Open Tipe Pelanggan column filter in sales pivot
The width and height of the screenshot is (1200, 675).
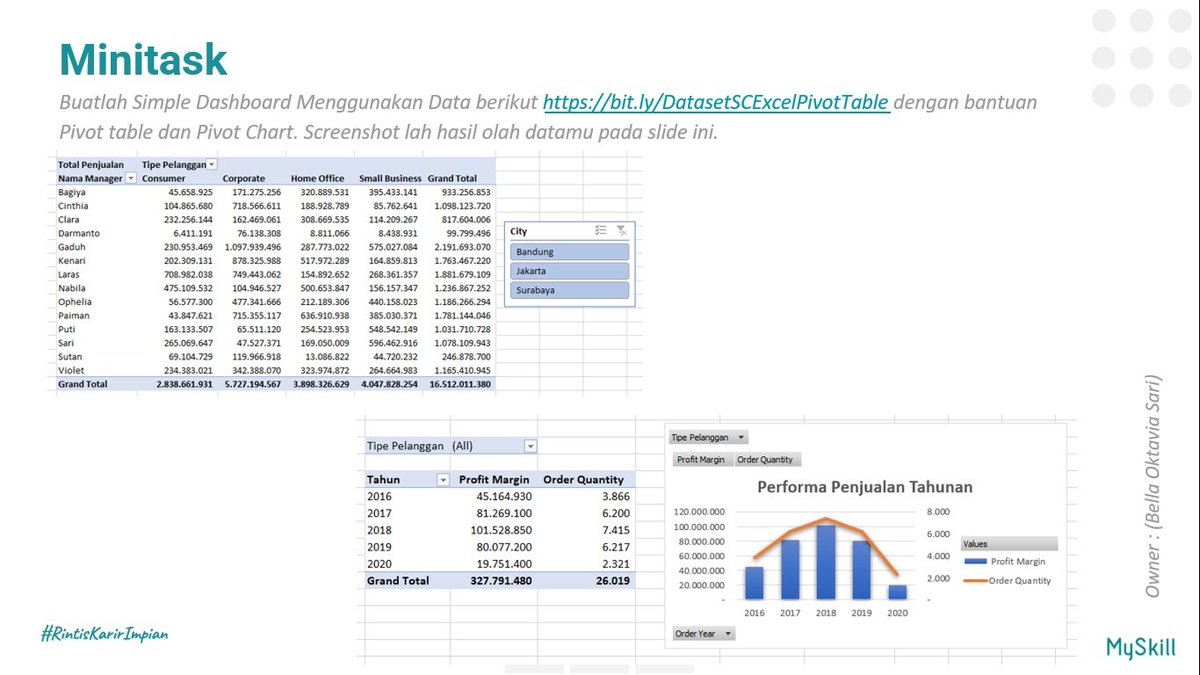(x=212, y=164)
